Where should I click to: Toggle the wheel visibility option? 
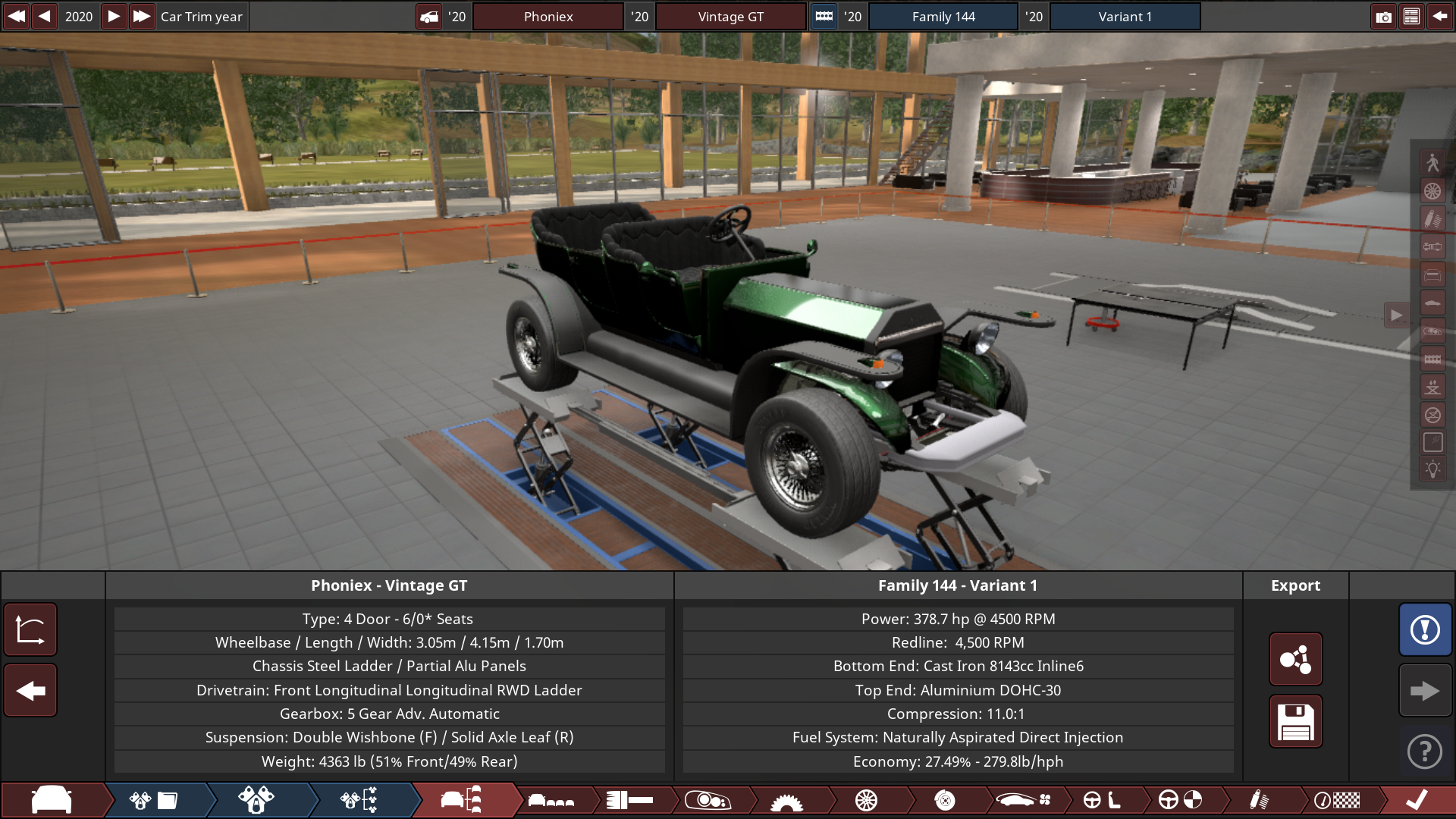click(x=1432, y=190)
